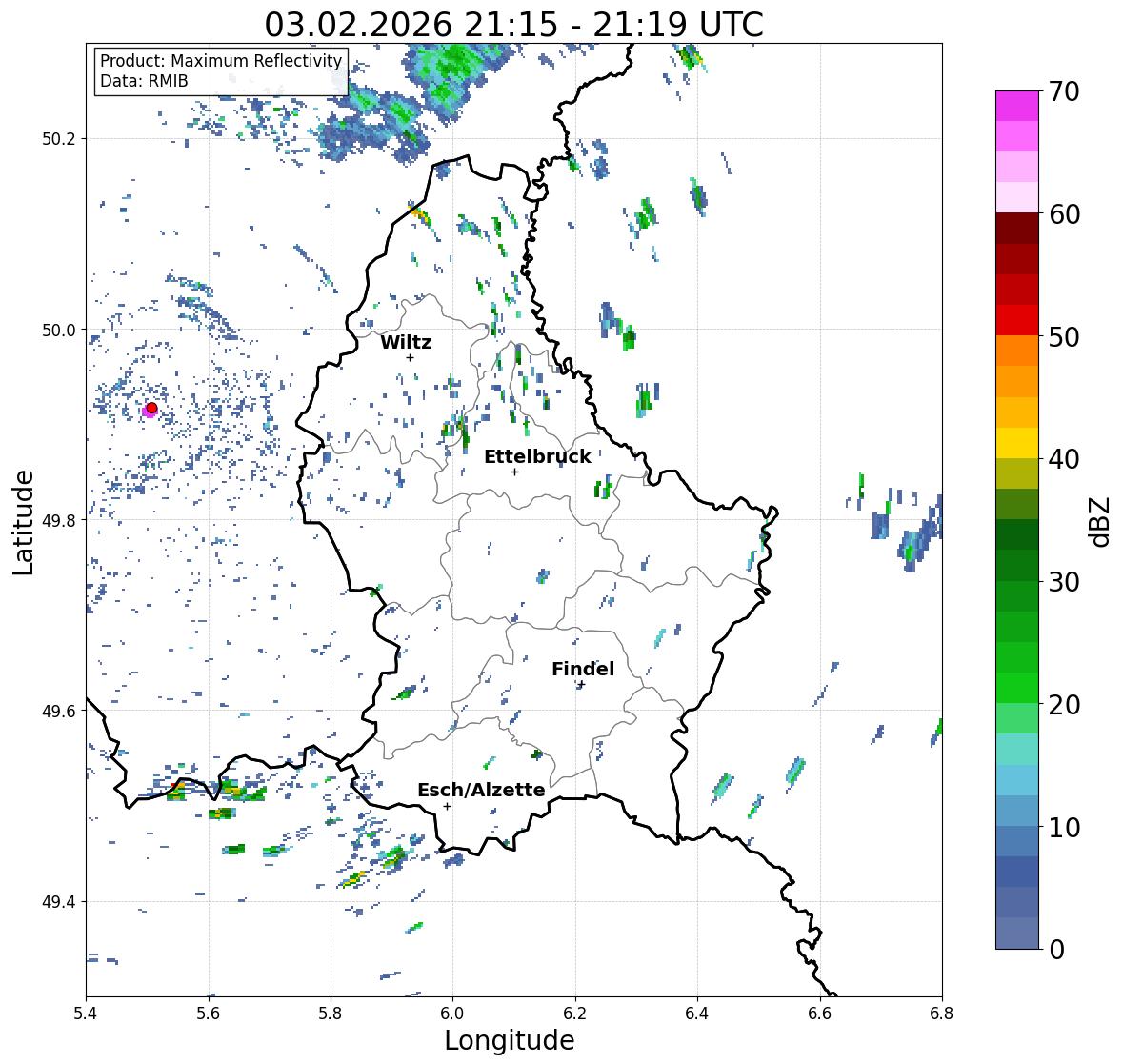Screen dimensions: 1123x1064
Task: Click the plus marker below Ettelbruck
Action: click(514, 472)
